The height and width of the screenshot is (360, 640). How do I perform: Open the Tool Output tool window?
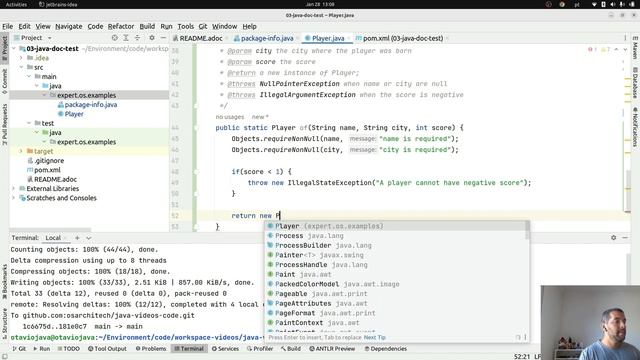pos(107,349)
